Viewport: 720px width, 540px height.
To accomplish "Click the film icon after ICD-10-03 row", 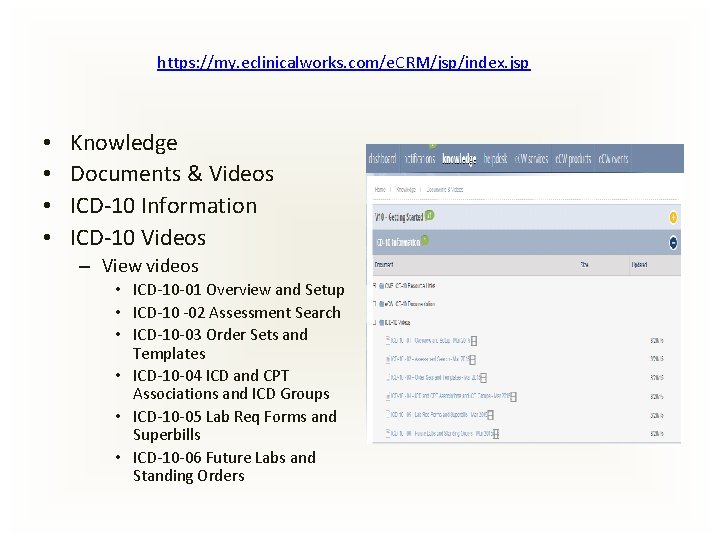I will tap(484, 378).
